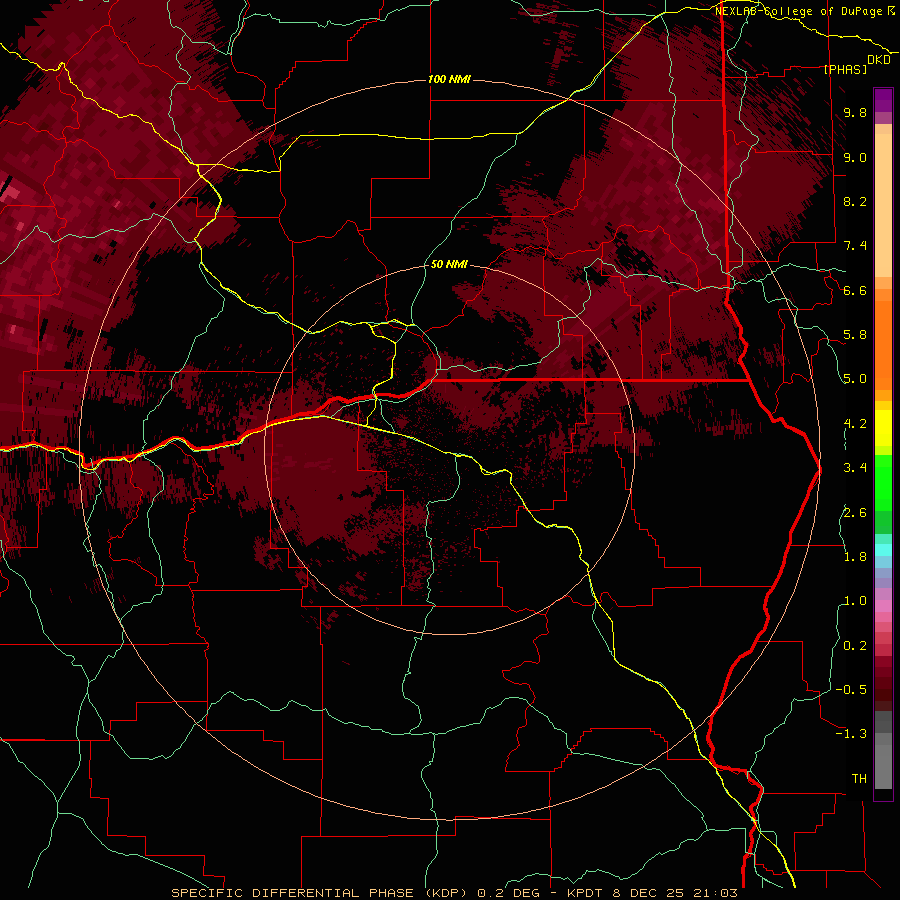Click the 5.8 value on the color scale

coord(855,335)
